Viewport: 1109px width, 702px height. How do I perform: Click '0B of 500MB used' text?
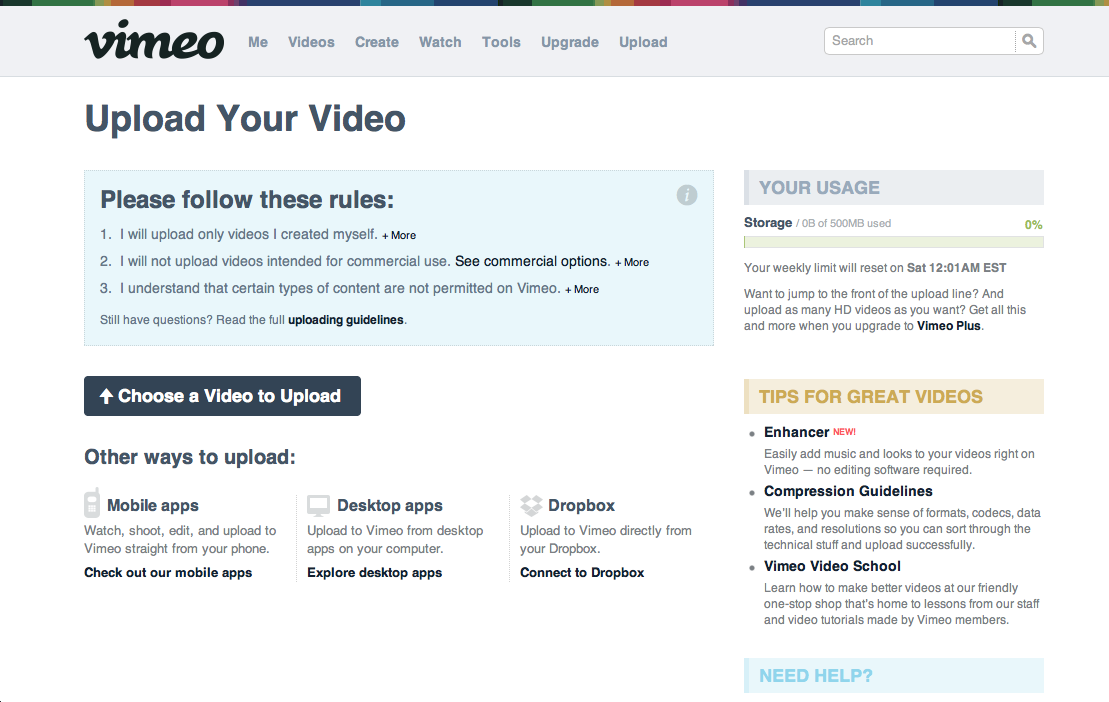(x=847, y=223)
